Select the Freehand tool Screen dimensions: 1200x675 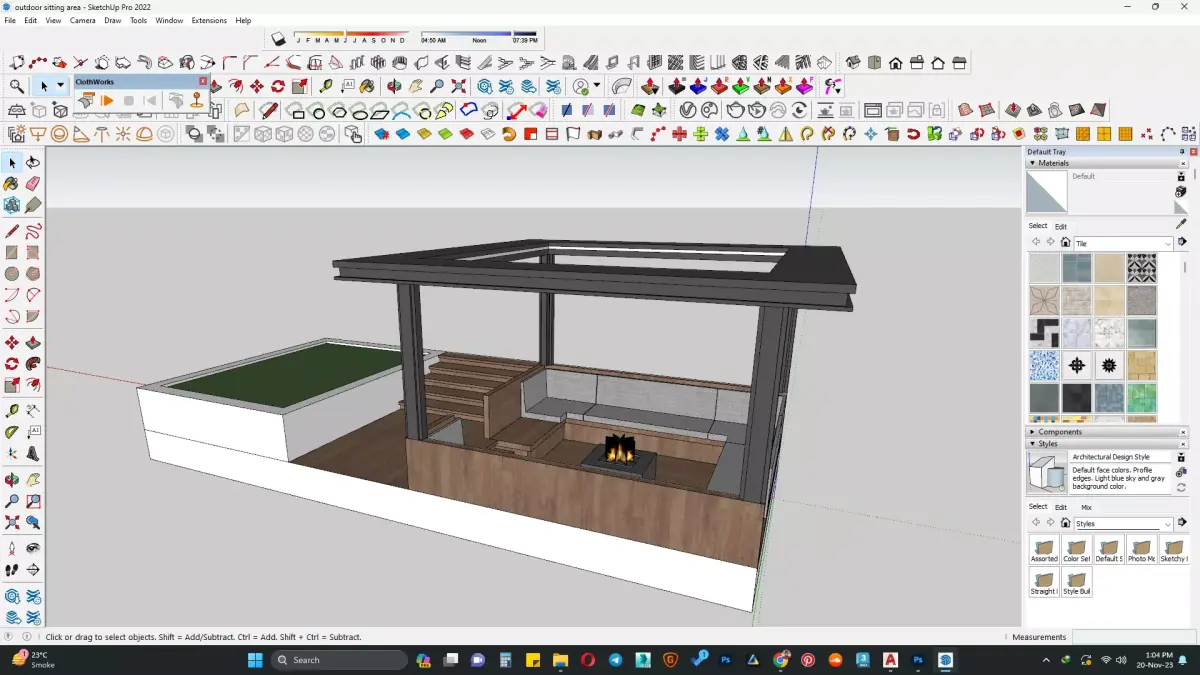pyautogui.click(x=33, y=231)
